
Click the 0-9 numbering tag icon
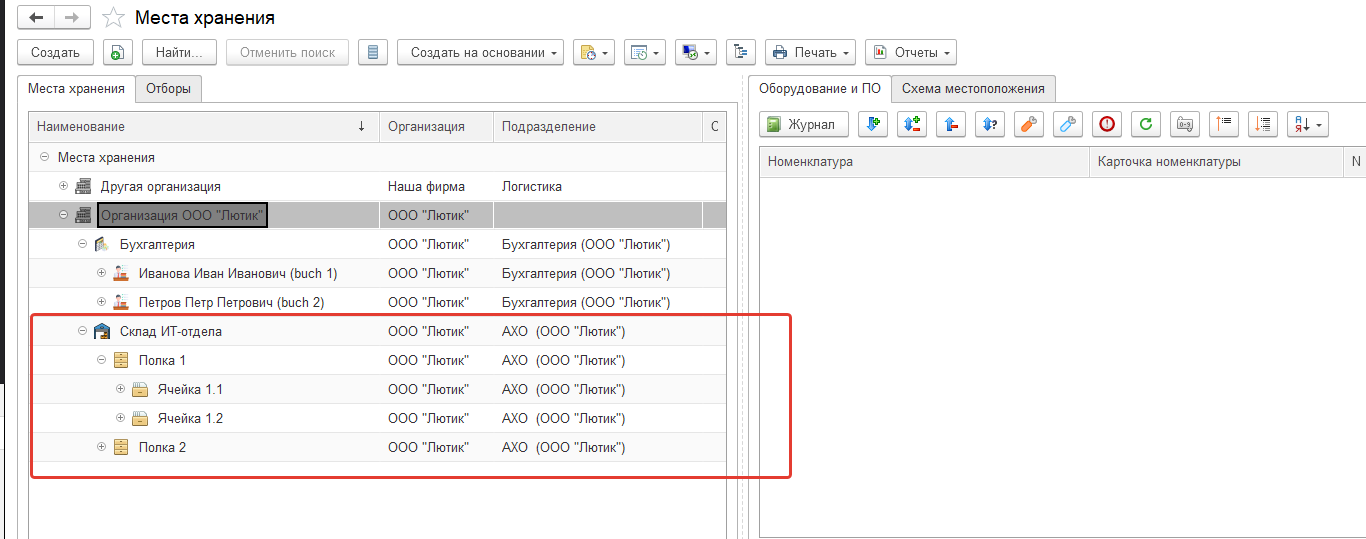coord(1185,124)
